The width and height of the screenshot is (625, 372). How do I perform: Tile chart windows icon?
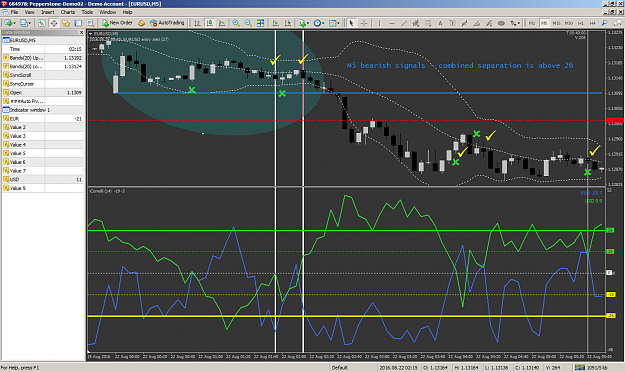tap(260, 23)
